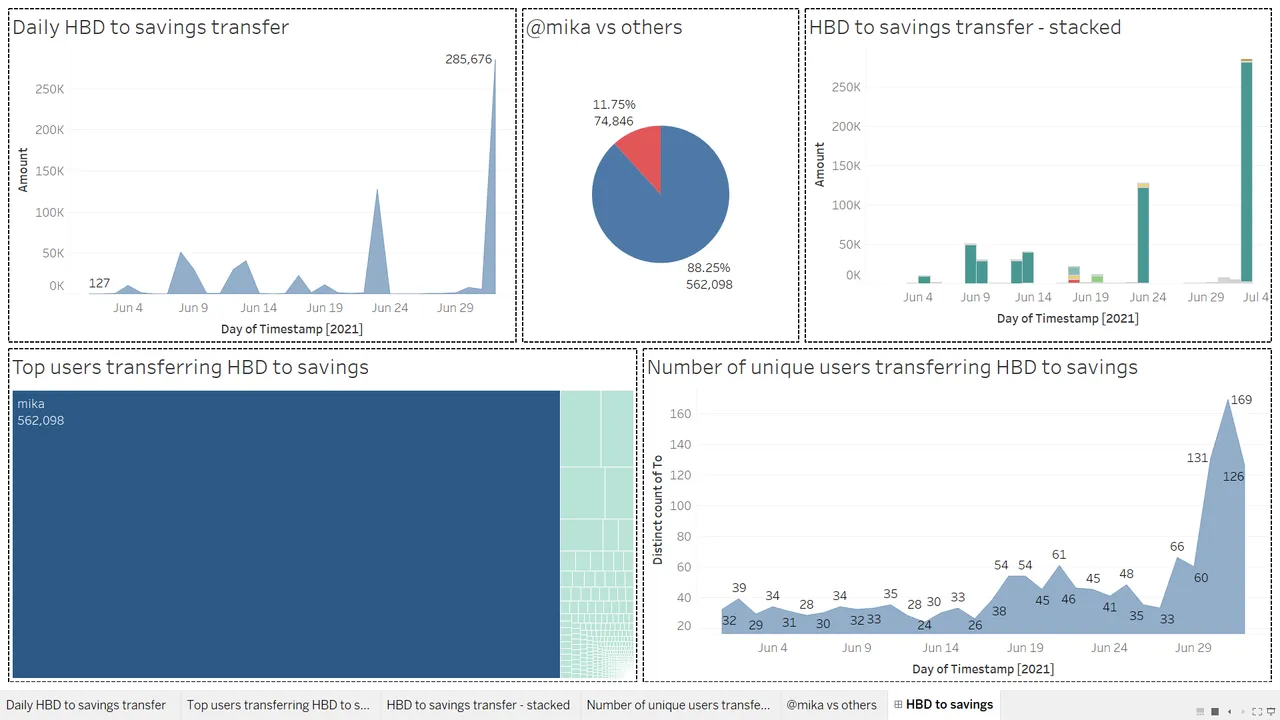Click the 127 data label
Viewport: 1280px width, 720px height.
pos(99,283)
